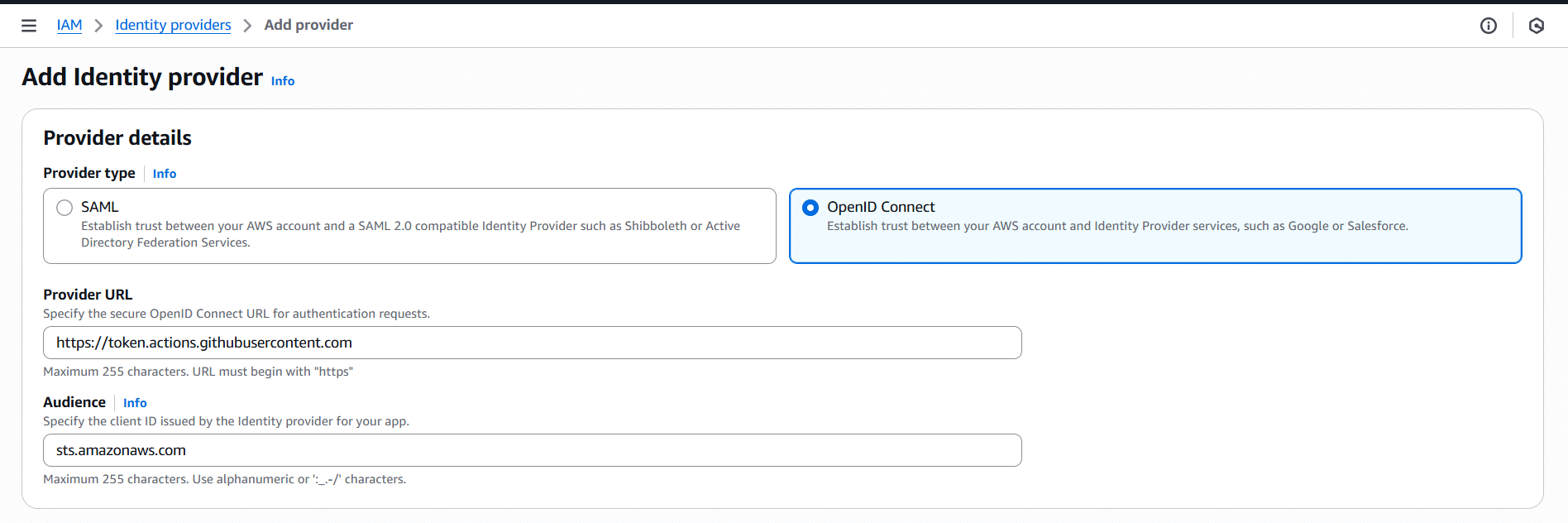Click the SAML provider type card description
The width and height of the screenshot is (1568, 523).
click(410, 234)
